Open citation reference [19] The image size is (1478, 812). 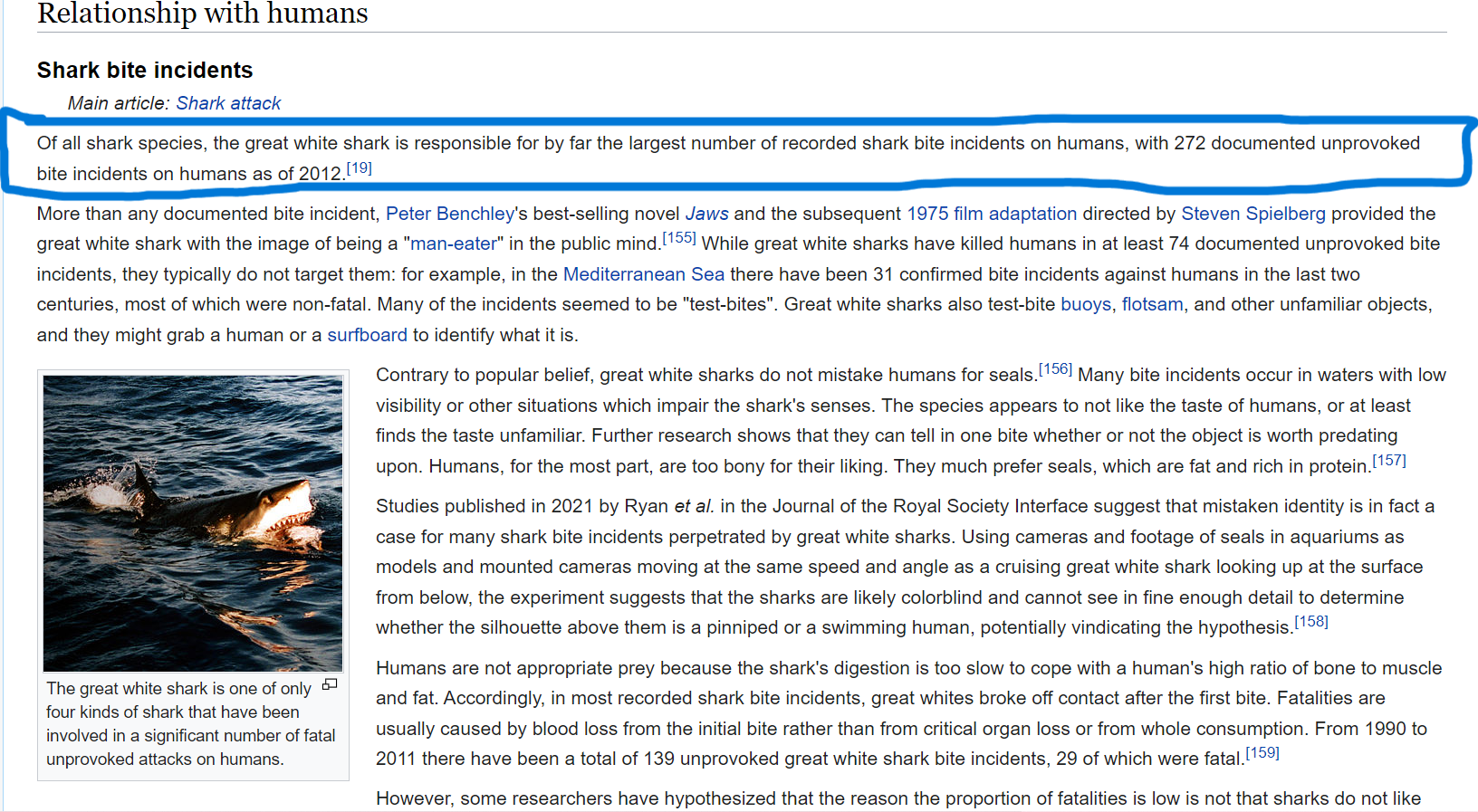(x=359, y=168)
